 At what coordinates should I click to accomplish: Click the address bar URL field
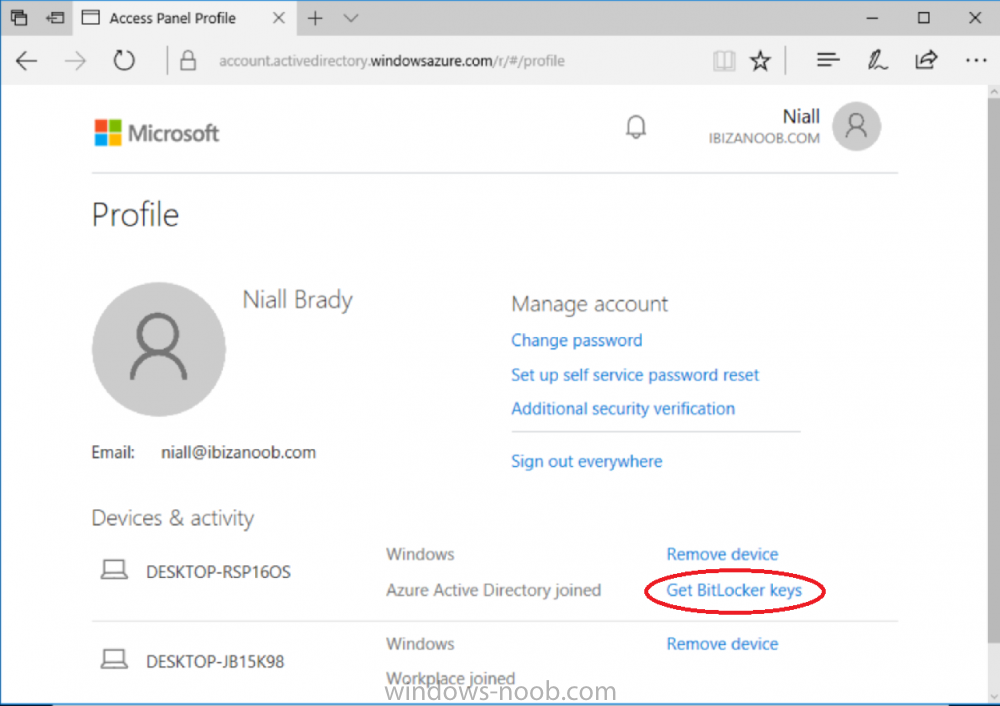pos(392,61)
